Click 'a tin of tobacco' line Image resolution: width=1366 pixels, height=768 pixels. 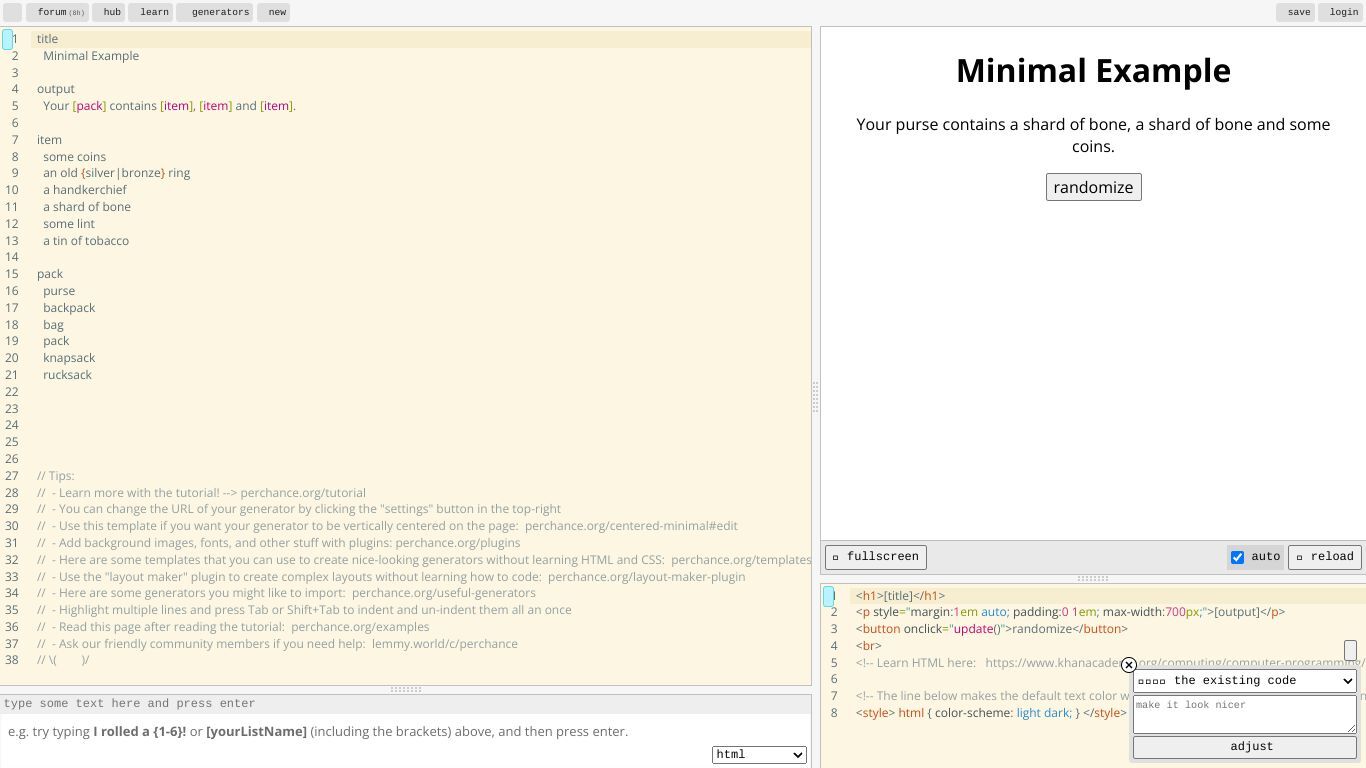[86, 241]
